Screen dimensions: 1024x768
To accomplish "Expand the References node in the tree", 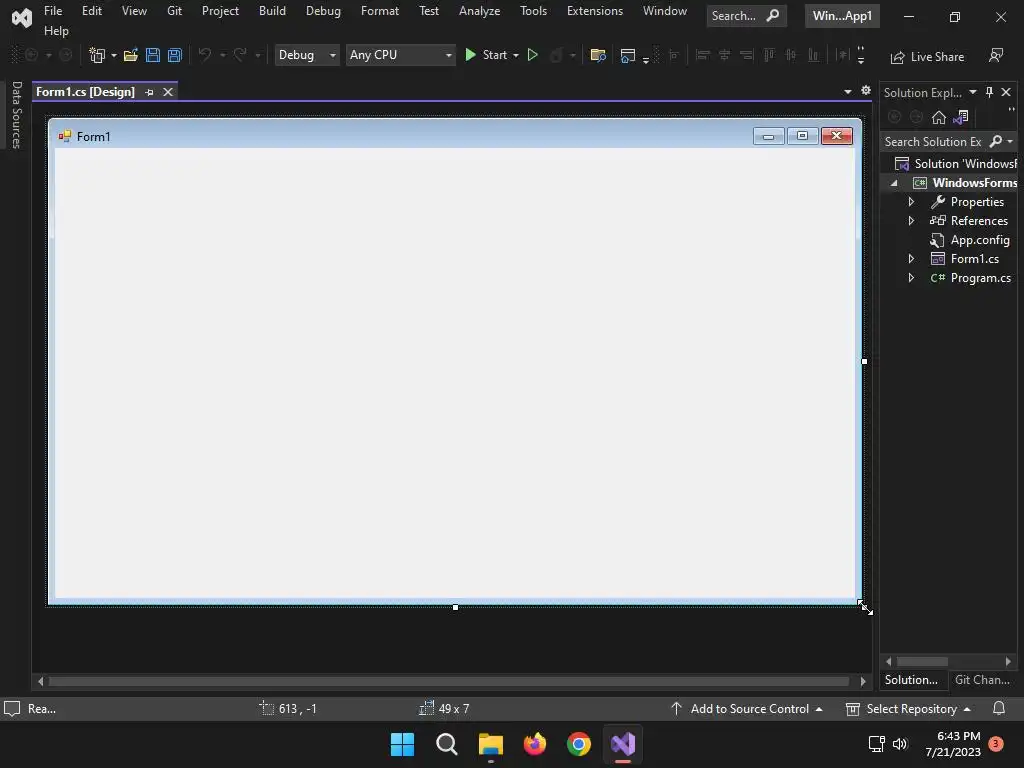I will [x=912, y=221].
